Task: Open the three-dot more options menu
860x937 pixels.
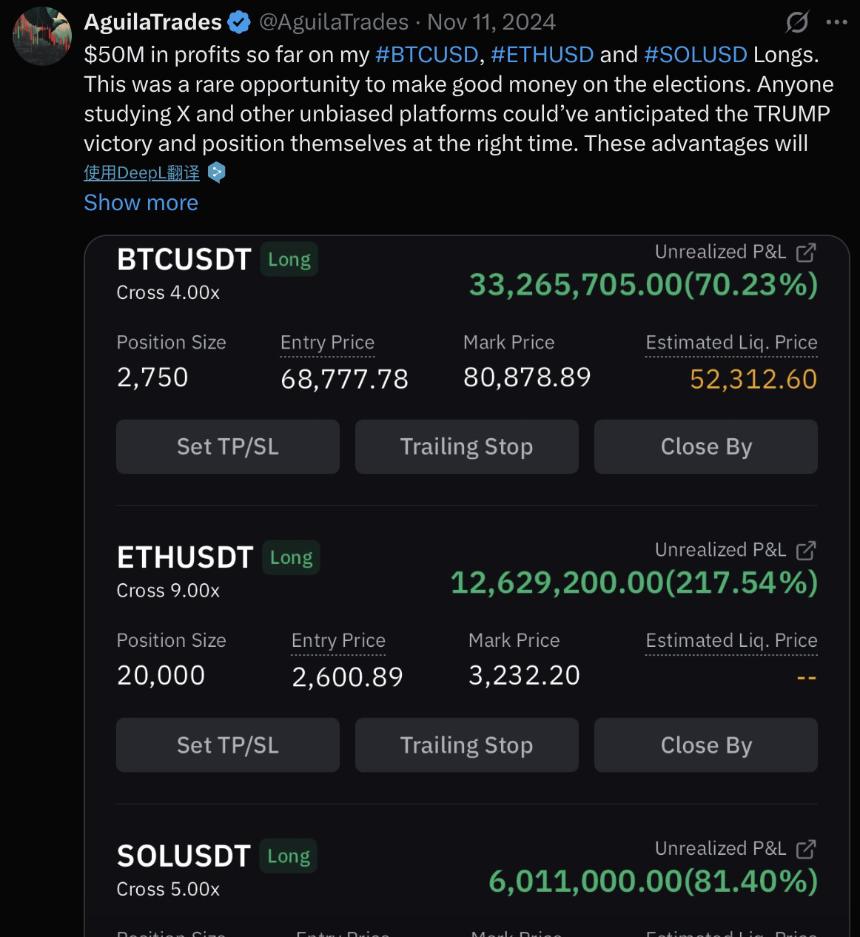Action: [836, 22]
